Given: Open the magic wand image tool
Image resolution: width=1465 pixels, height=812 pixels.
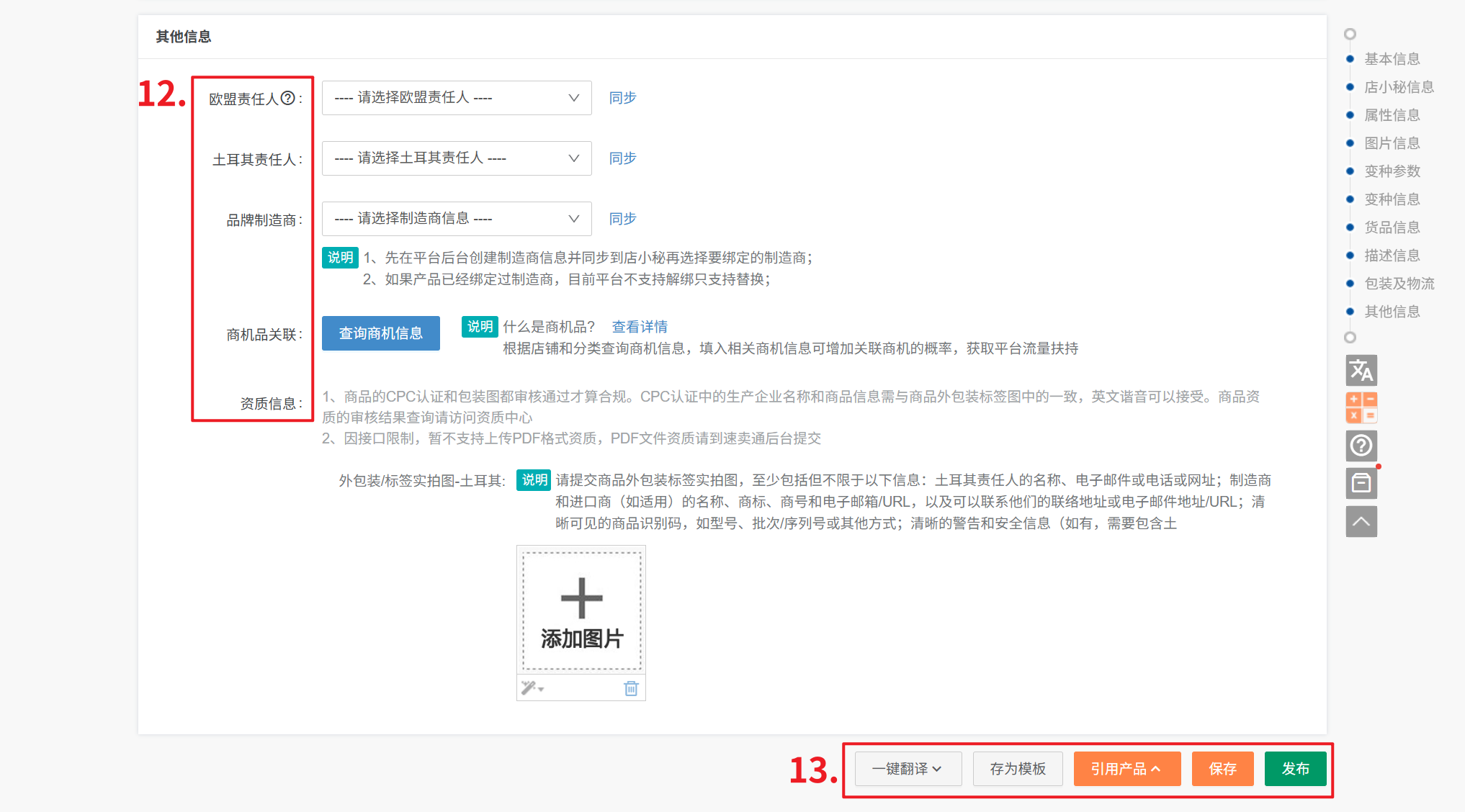Looking at the screenshot, I should (532, 688).
